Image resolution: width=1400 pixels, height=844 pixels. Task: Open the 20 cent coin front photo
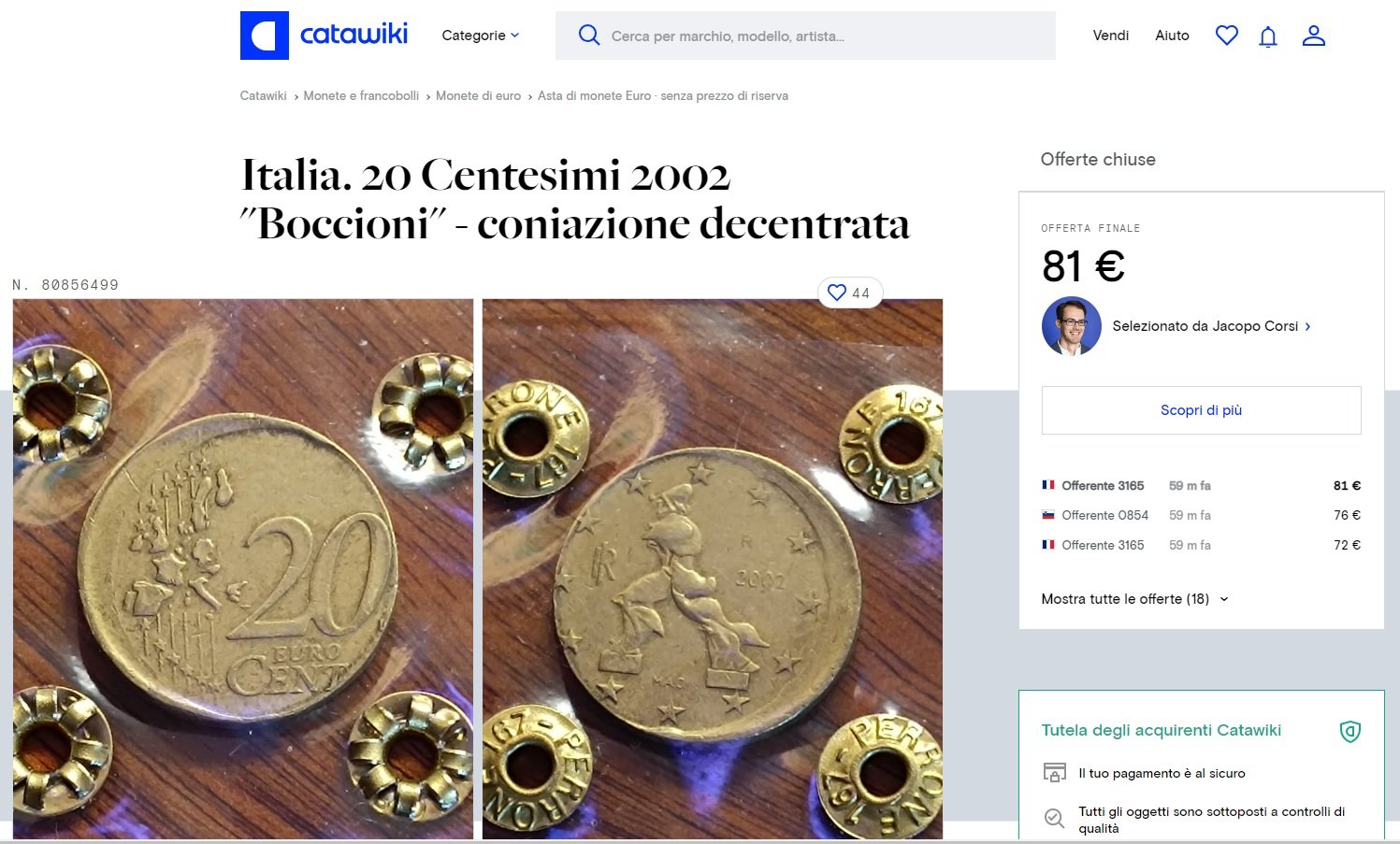pos(243,568)
